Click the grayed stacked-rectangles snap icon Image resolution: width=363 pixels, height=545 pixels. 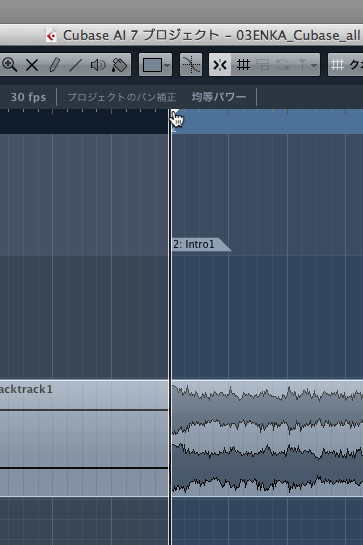[x=263, y=65]
